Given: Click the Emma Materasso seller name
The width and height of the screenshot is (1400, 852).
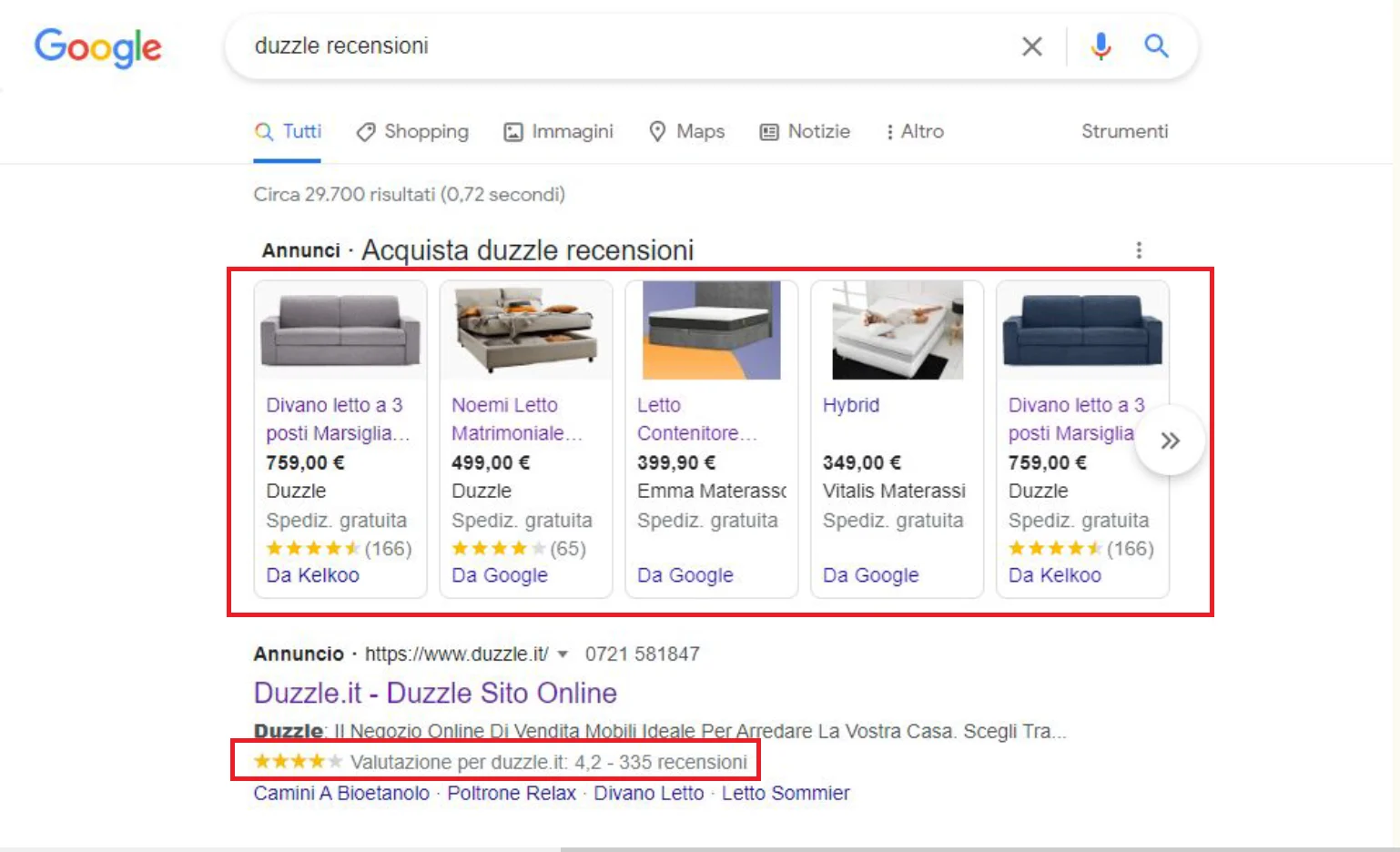Looking at the screenshot, I should (x=712, y=491).
